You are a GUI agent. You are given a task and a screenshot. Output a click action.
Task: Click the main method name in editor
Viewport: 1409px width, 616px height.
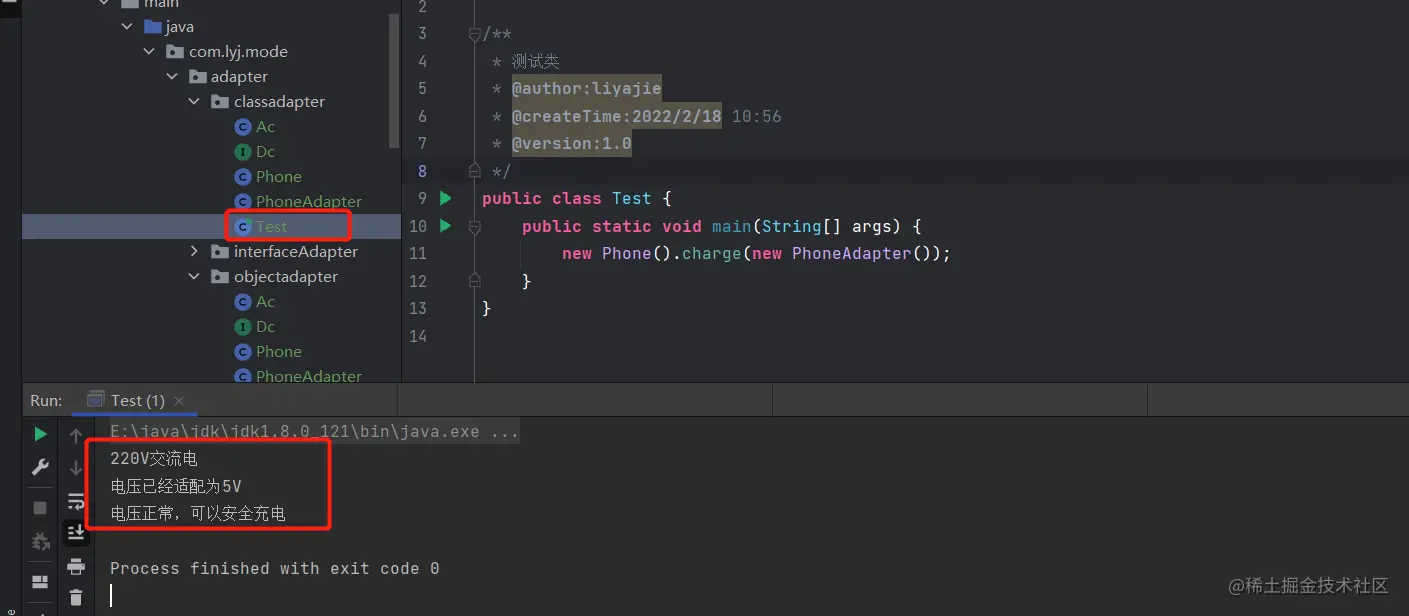click(732, 226)
